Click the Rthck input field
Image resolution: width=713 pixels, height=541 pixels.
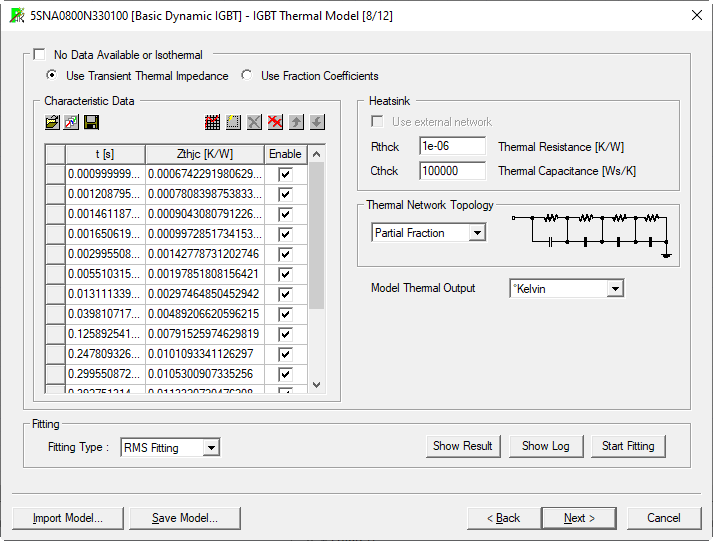pos(452,146)
